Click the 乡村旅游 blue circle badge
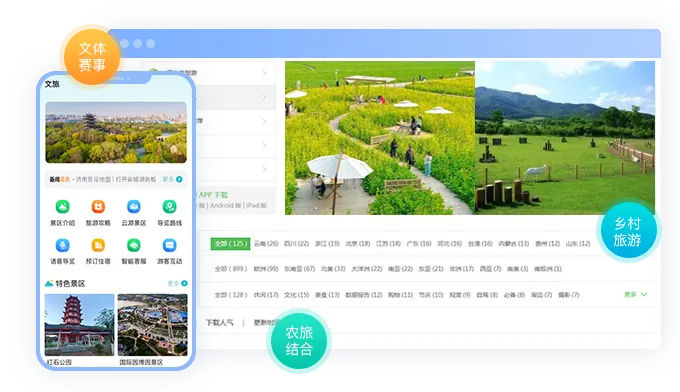 click(628, 231)
